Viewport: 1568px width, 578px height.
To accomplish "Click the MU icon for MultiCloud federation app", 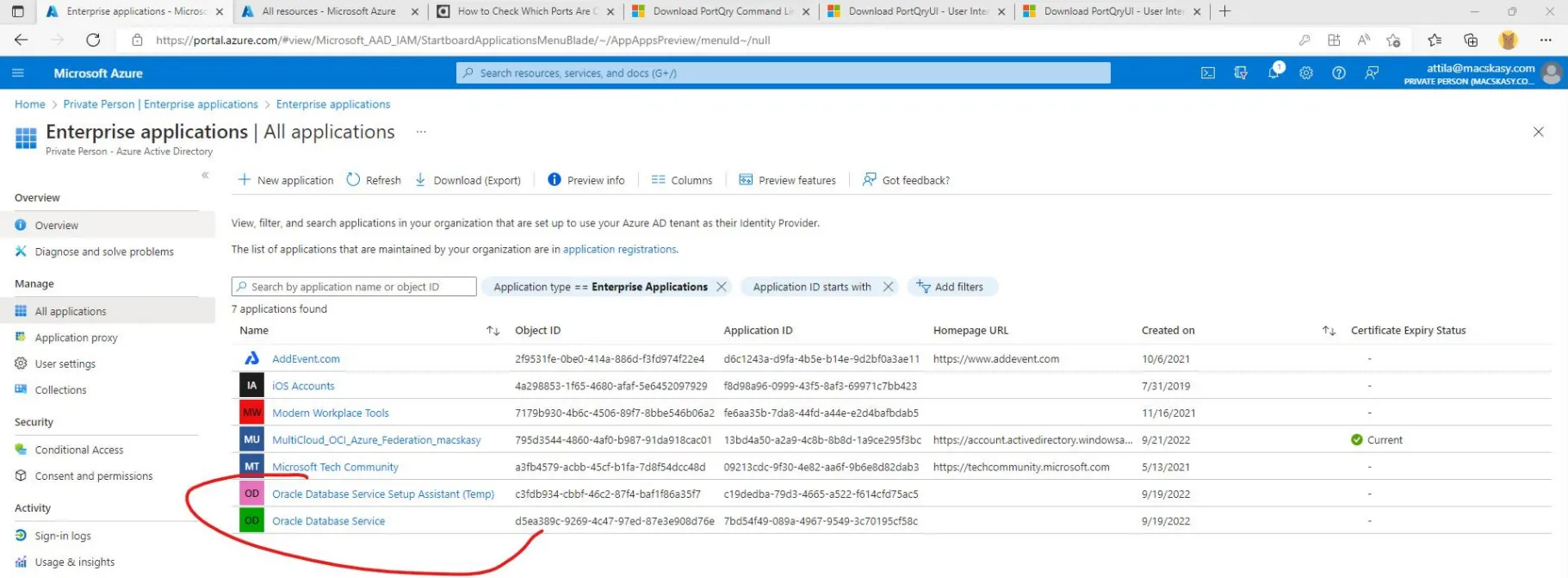I will pos(251,439).
